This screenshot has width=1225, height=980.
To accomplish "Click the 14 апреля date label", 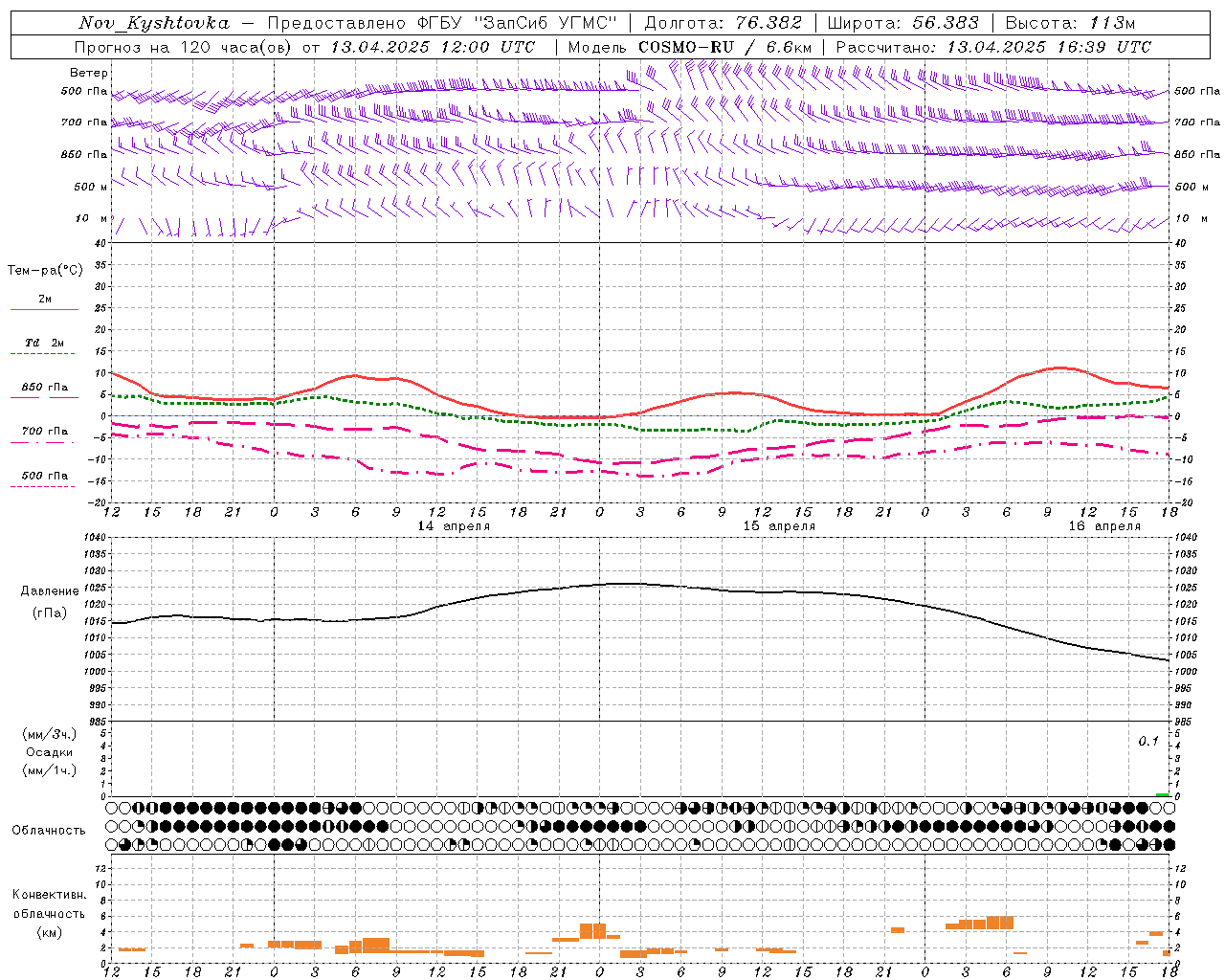I will click(x=454, y=526).
